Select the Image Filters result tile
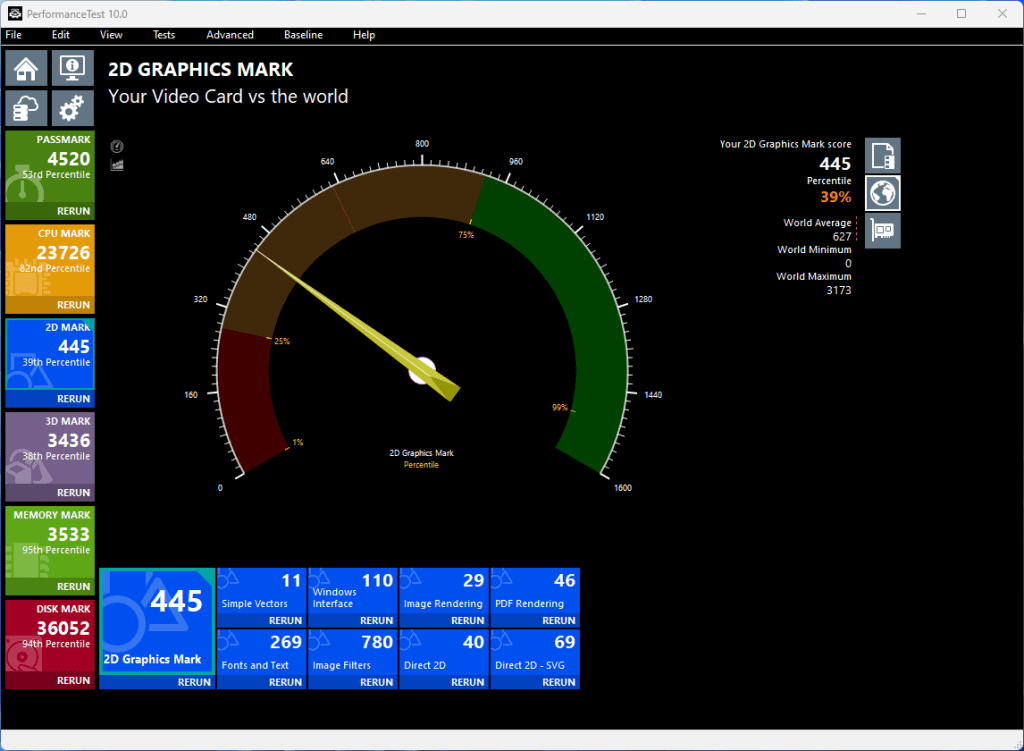Viewport: 1024px width, 751px height. pyautogui.click(x=353, y=652)
